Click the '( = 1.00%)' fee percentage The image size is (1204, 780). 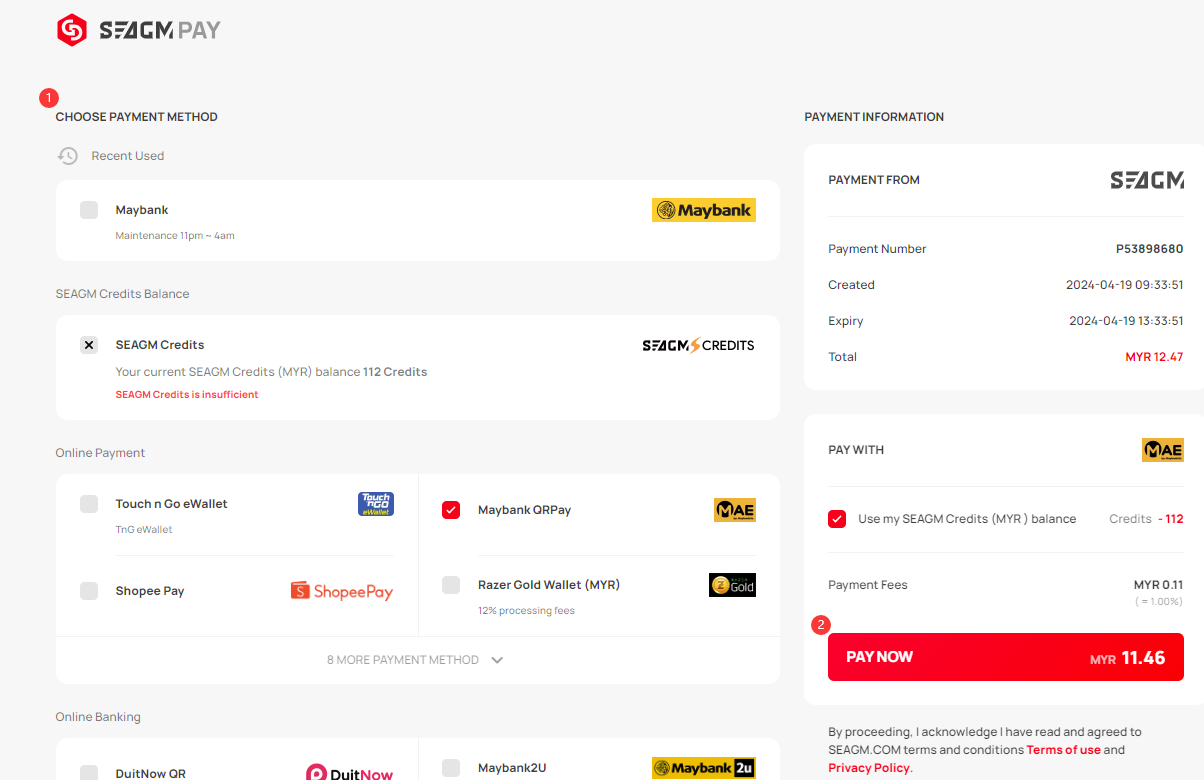pyautogui.click(x=1159, y=602)
